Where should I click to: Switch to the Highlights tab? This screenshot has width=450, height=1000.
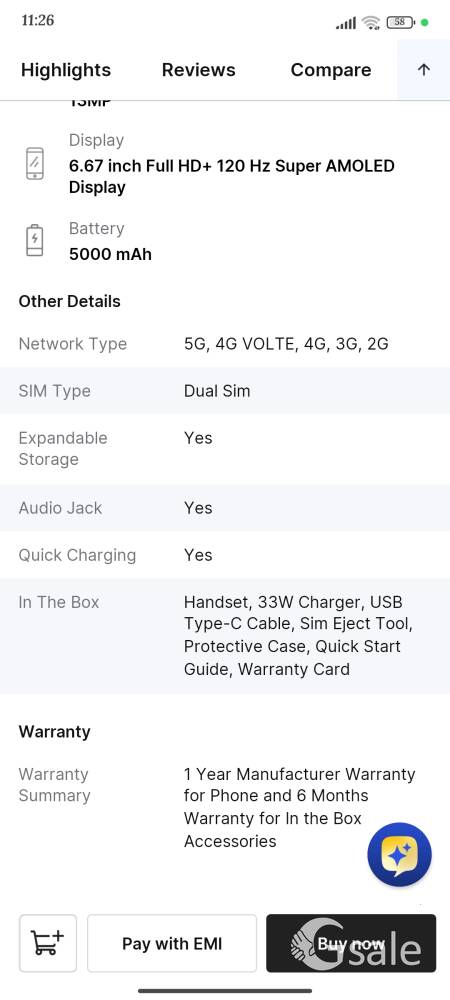point(66,70)
